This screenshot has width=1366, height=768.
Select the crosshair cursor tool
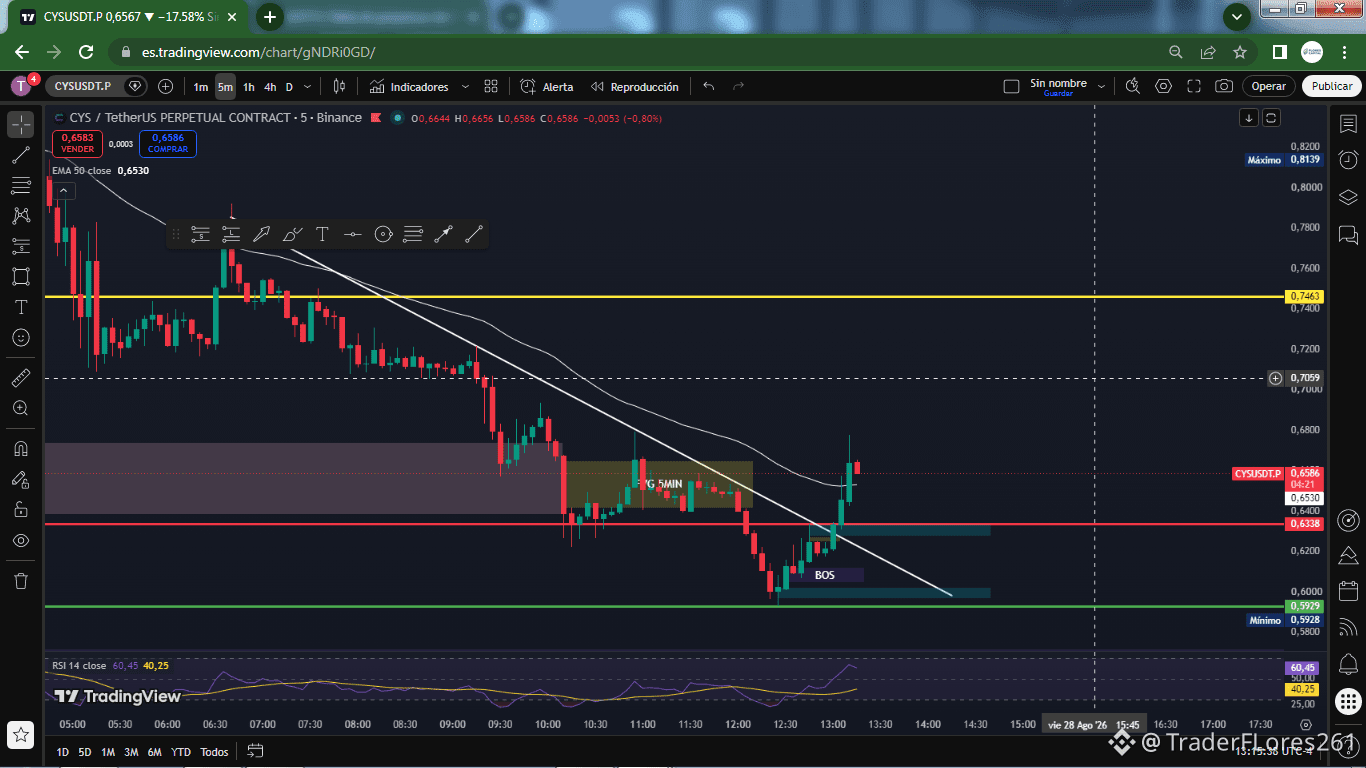tap(20, 125)
